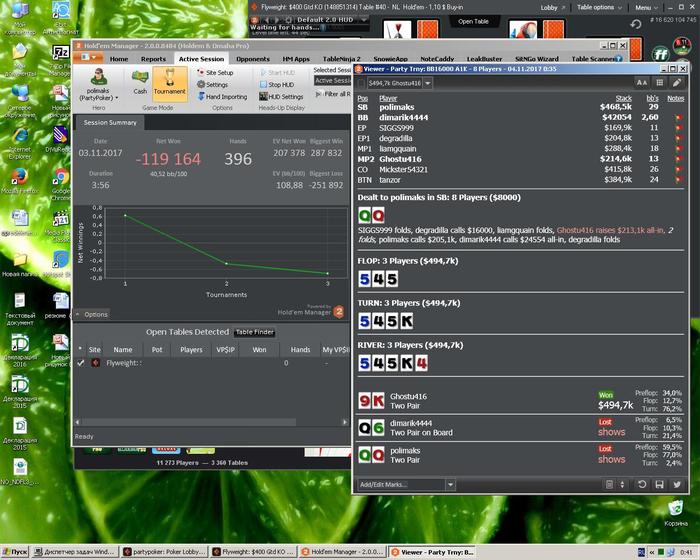Click Add/Edit Marks input field
Viewport: 700px width, 560px height.
(402, 485)
